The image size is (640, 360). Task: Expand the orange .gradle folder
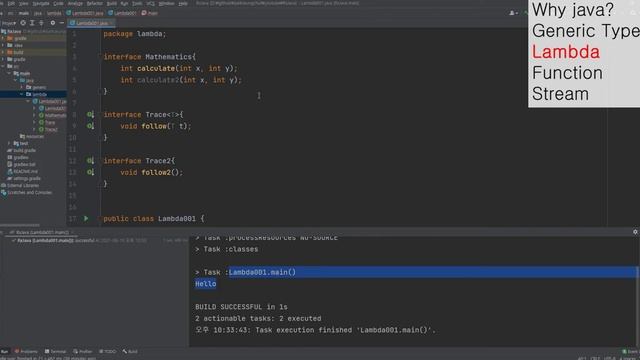pos(3,38)
